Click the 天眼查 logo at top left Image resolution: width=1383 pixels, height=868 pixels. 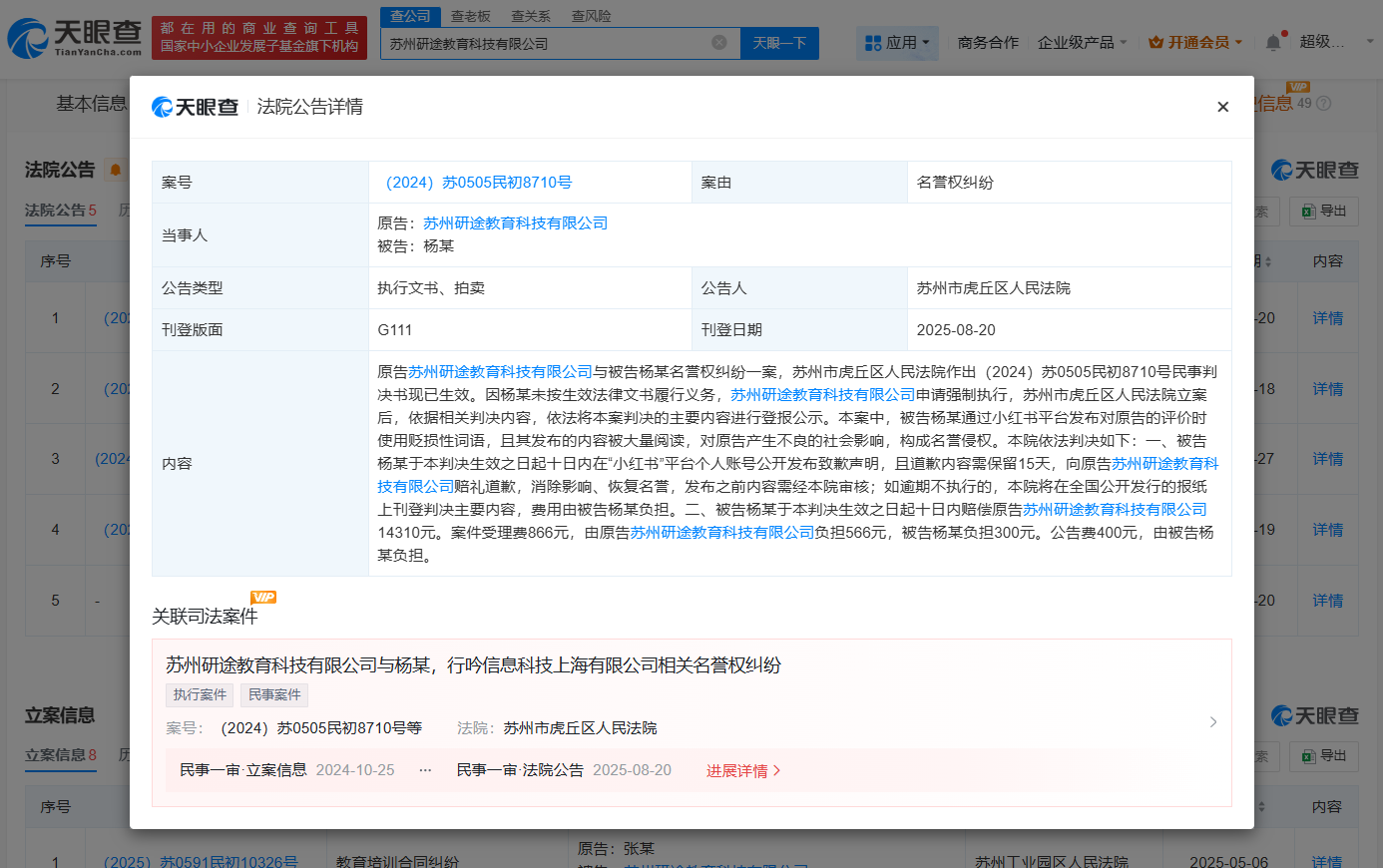pos(75,38)
